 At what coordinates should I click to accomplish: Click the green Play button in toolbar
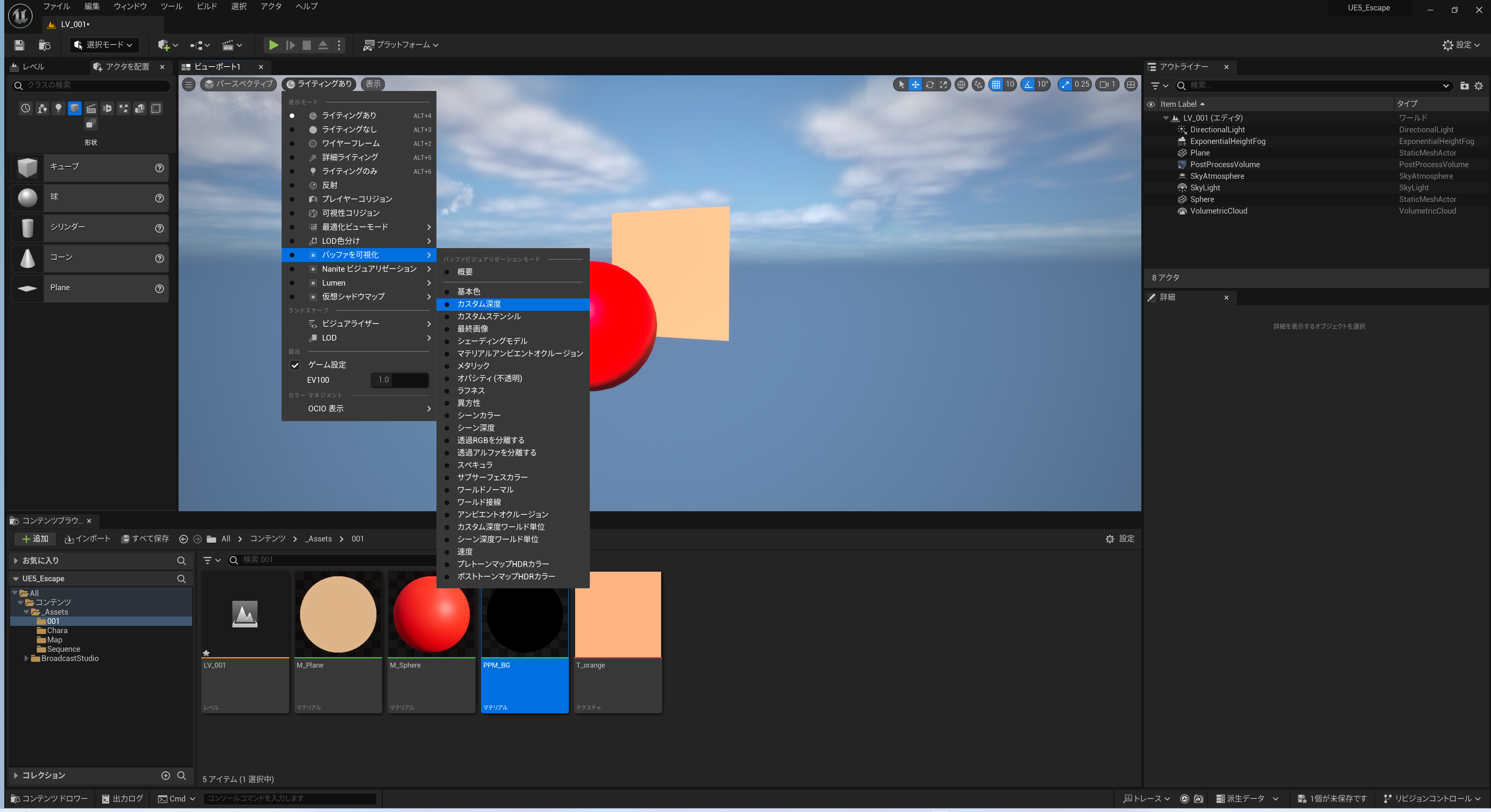click(x=273, y=45)
